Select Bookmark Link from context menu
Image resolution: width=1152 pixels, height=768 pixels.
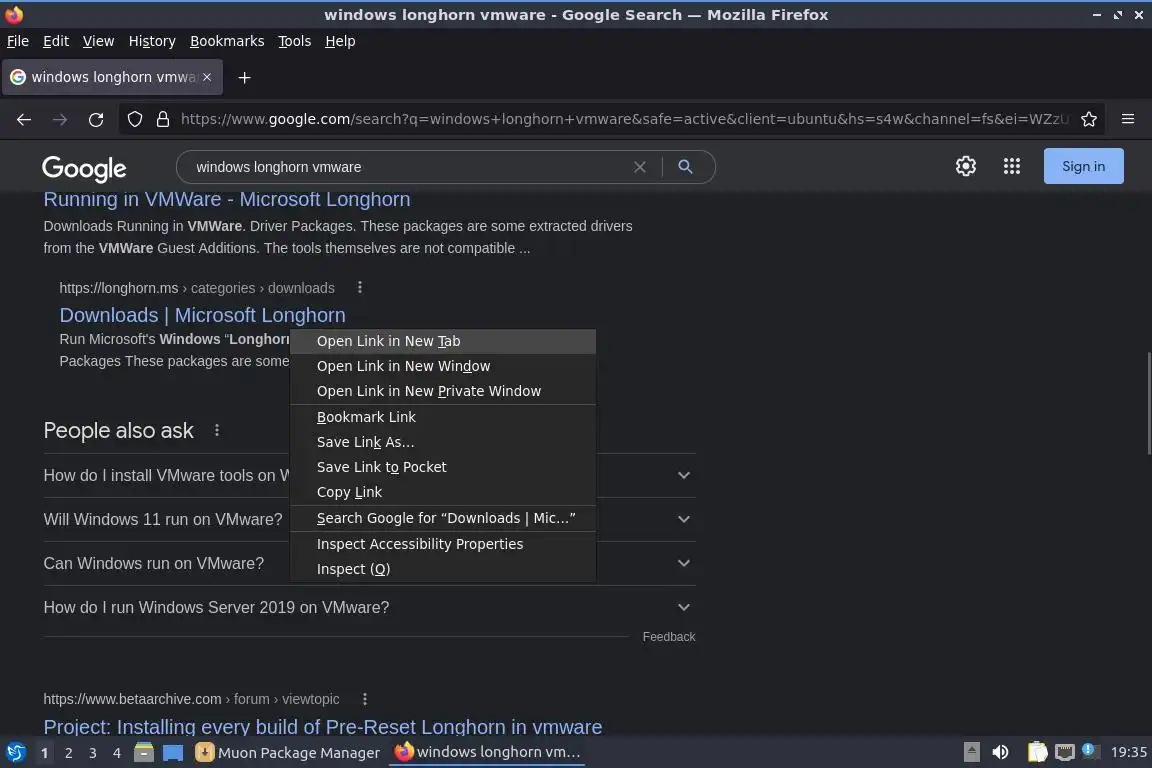pos(443,417)
